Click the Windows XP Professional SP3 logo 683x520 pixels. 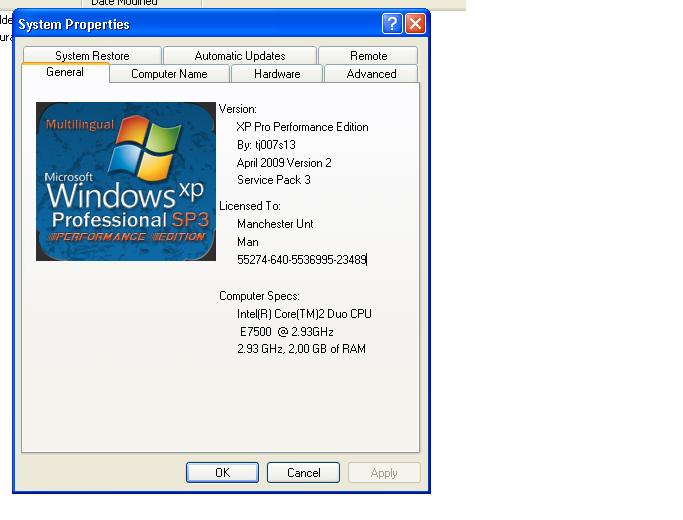coord(126,181)
